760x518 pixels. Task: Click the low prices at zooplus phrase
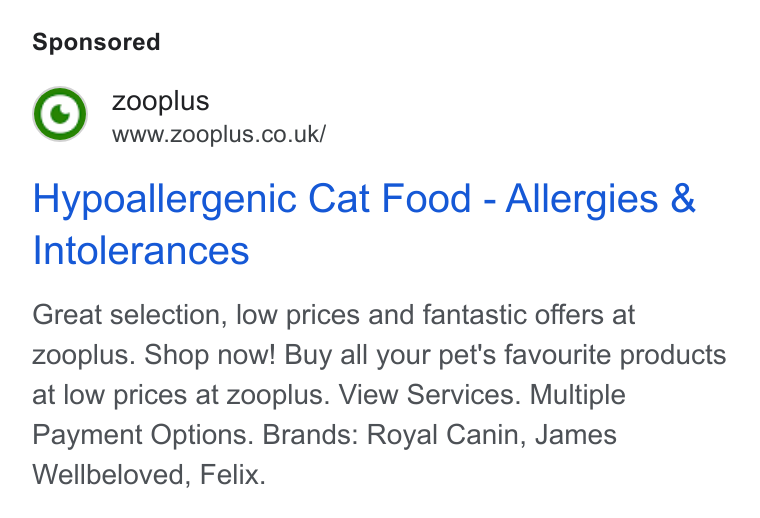pyautogui.click(x=196, y=394)
